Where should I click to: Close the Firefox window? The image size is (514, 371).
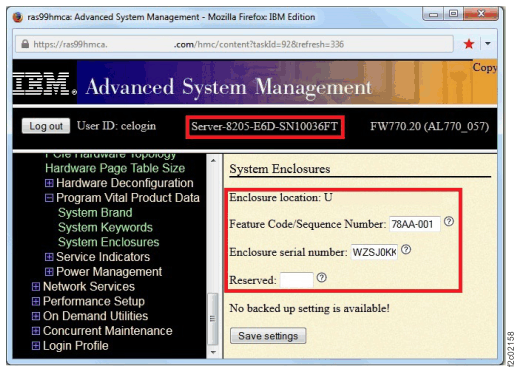[481, 14]
